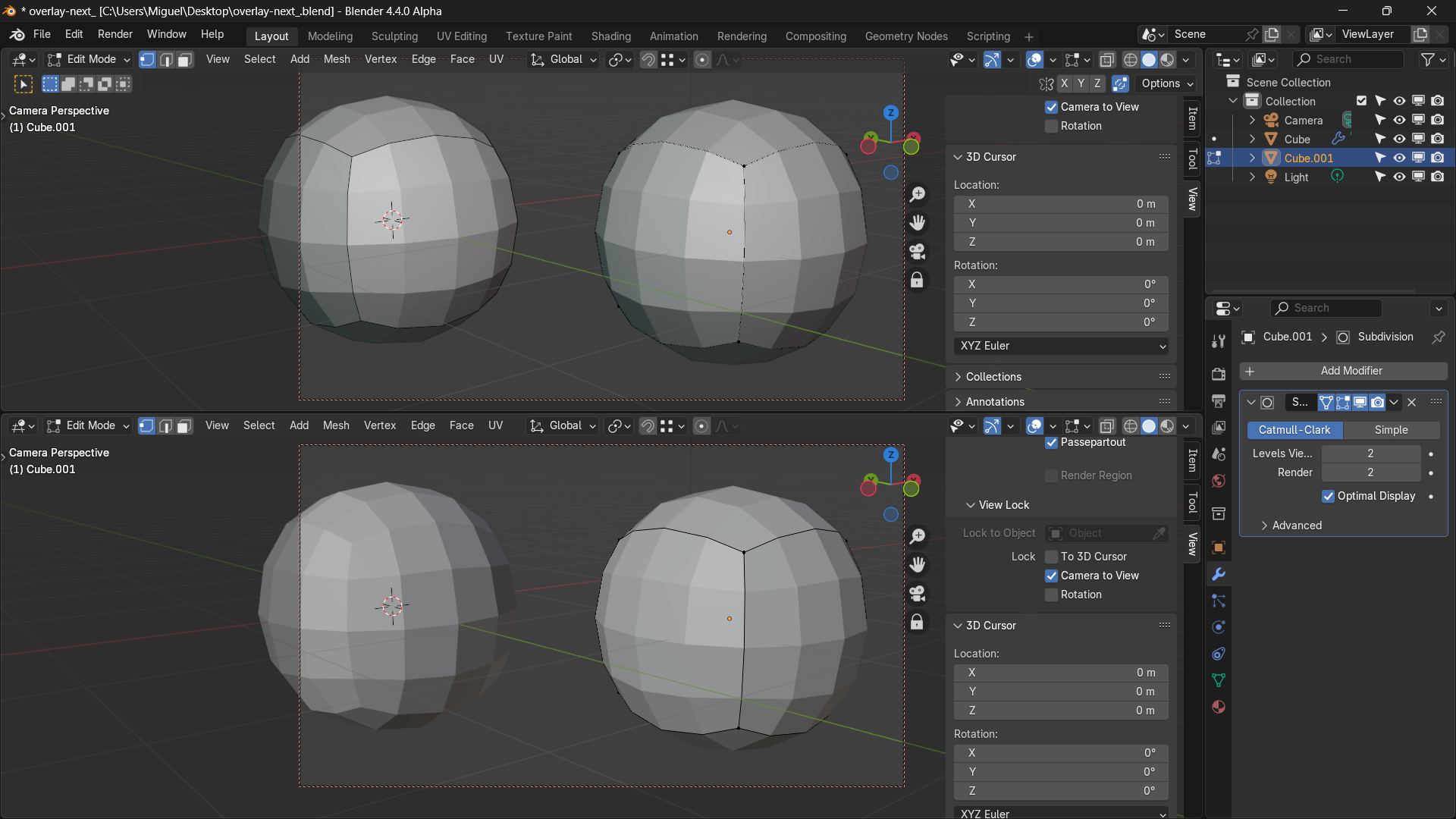Hide Cube.001 in viewport with eye icon

[x=1399, y=158]
